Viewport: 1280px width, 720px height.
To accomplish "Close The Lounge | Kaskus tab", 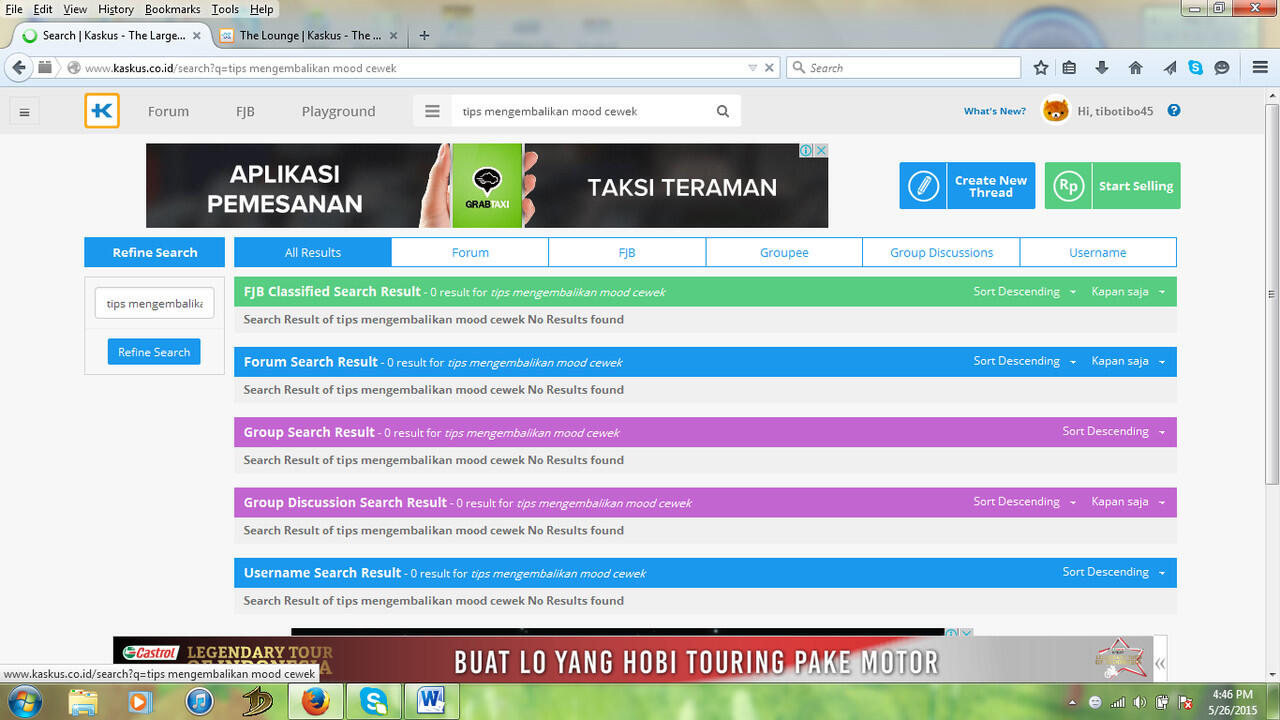I will click(x=393, y=35).
